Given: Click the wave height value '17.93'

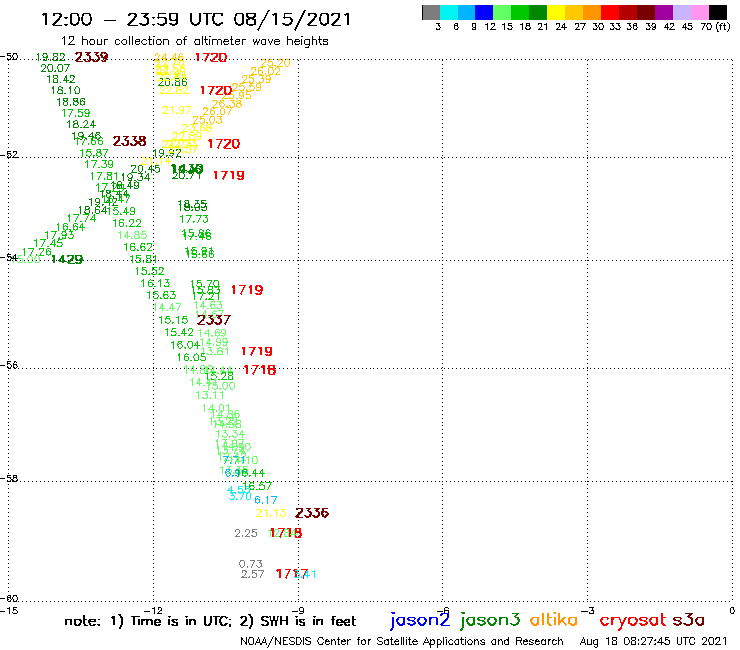Looking at the screenshot, I should [x=59, y=235].
